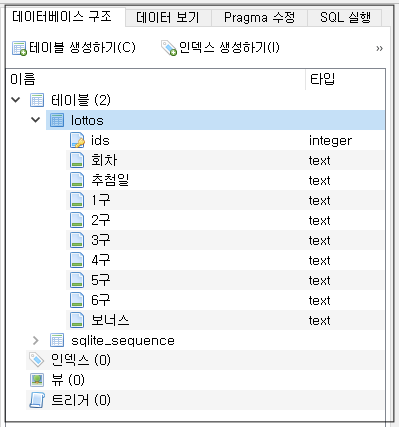Select the 4구 field name

coord(100,260)
